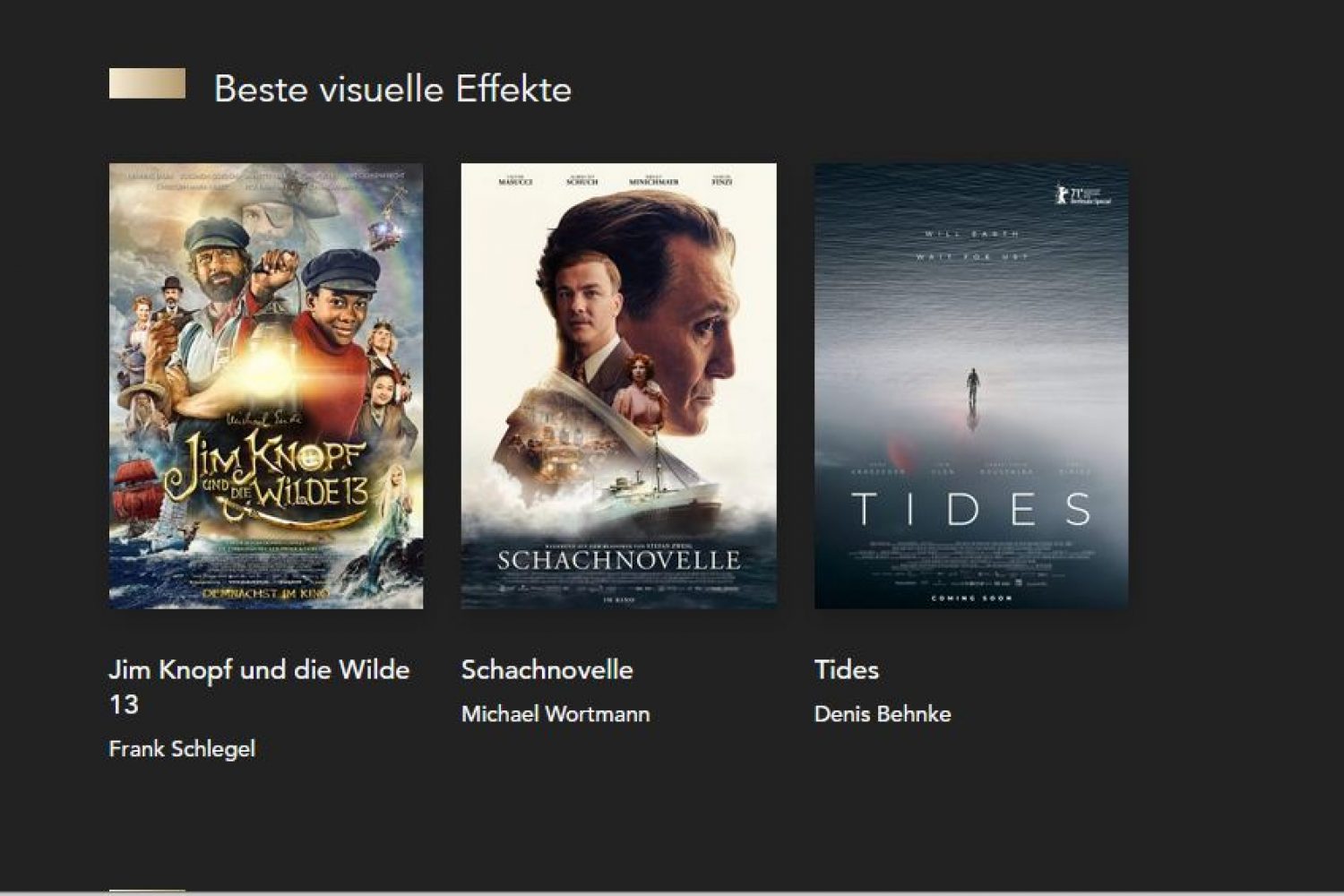Click the large TIDES lettering on the poster
The image size is (1344, 896).
(x=971, y=510)
